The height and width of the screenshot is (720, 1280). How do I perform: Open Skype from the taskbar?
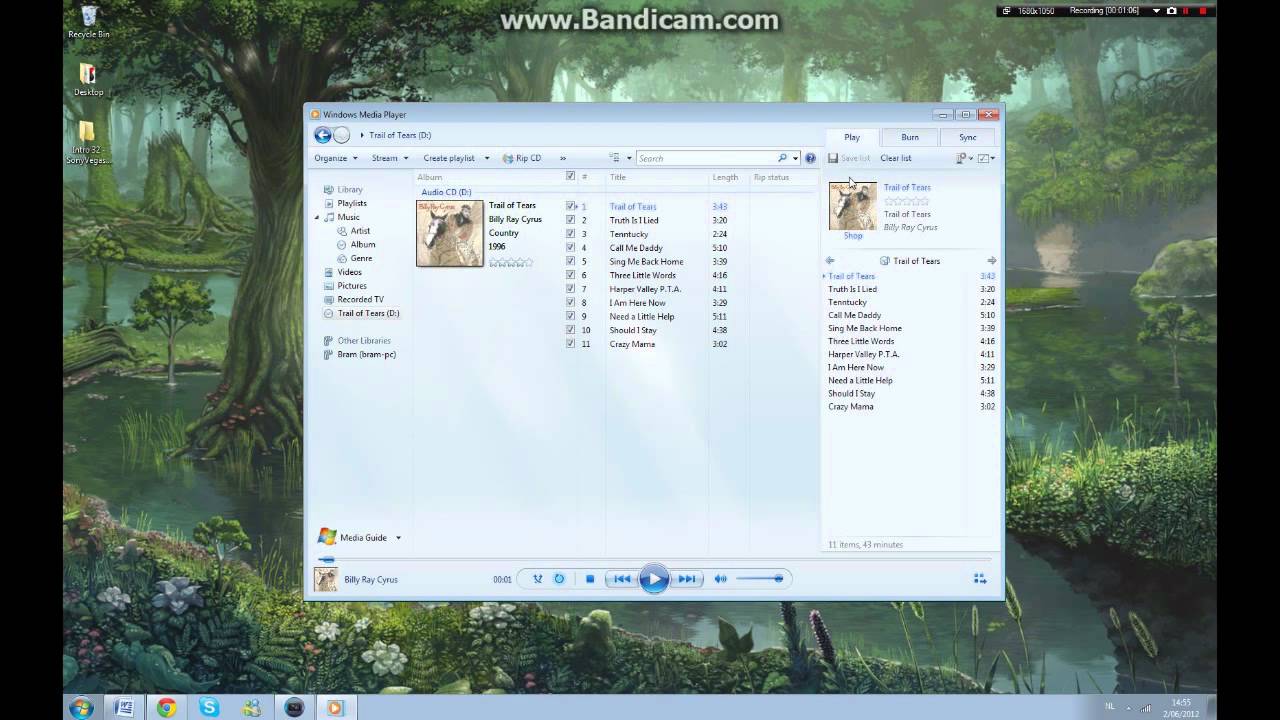point(209,707)
